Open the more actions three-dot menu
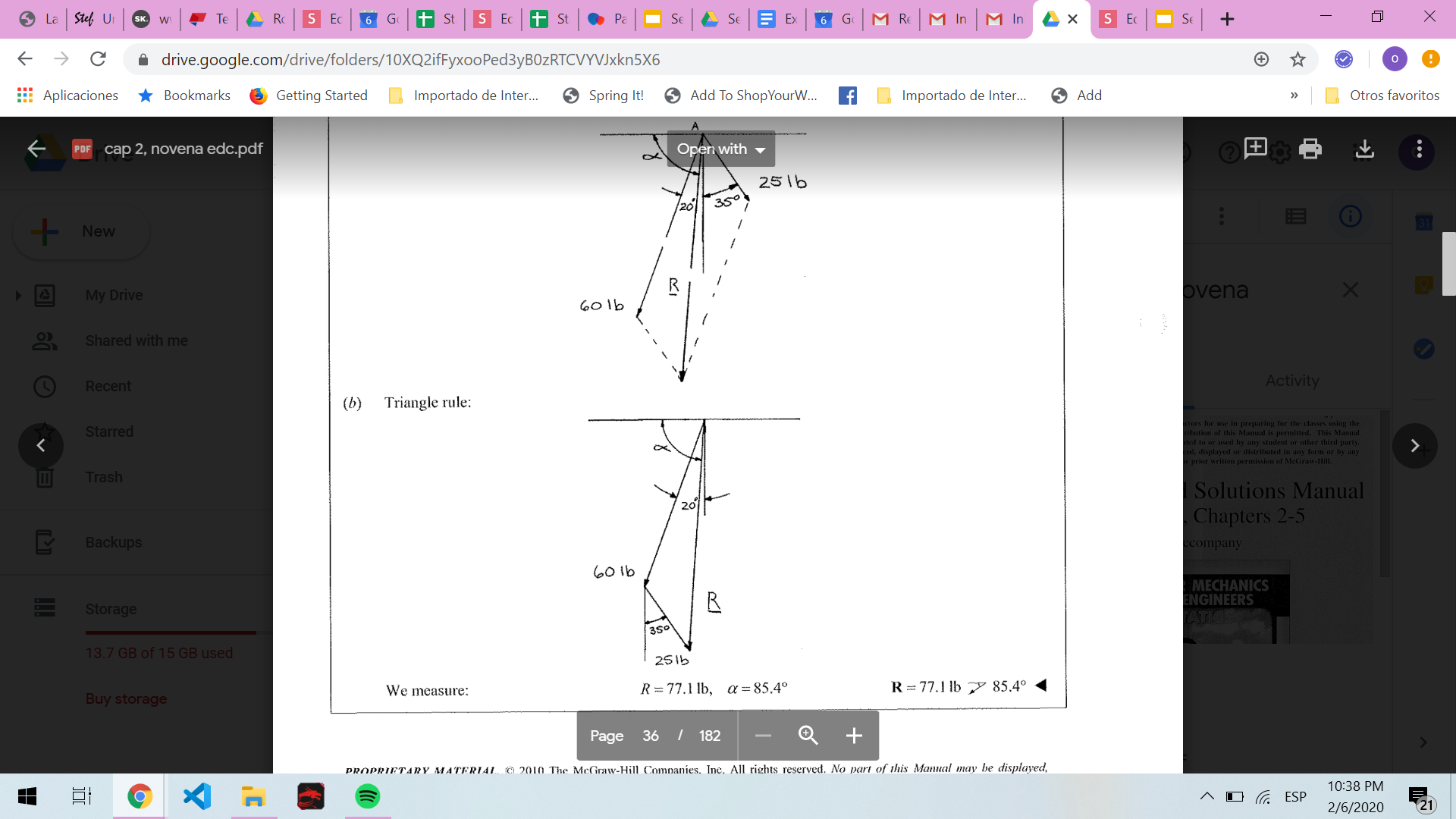Viewport: 1456px width, 819px height. click(1419, 149)
